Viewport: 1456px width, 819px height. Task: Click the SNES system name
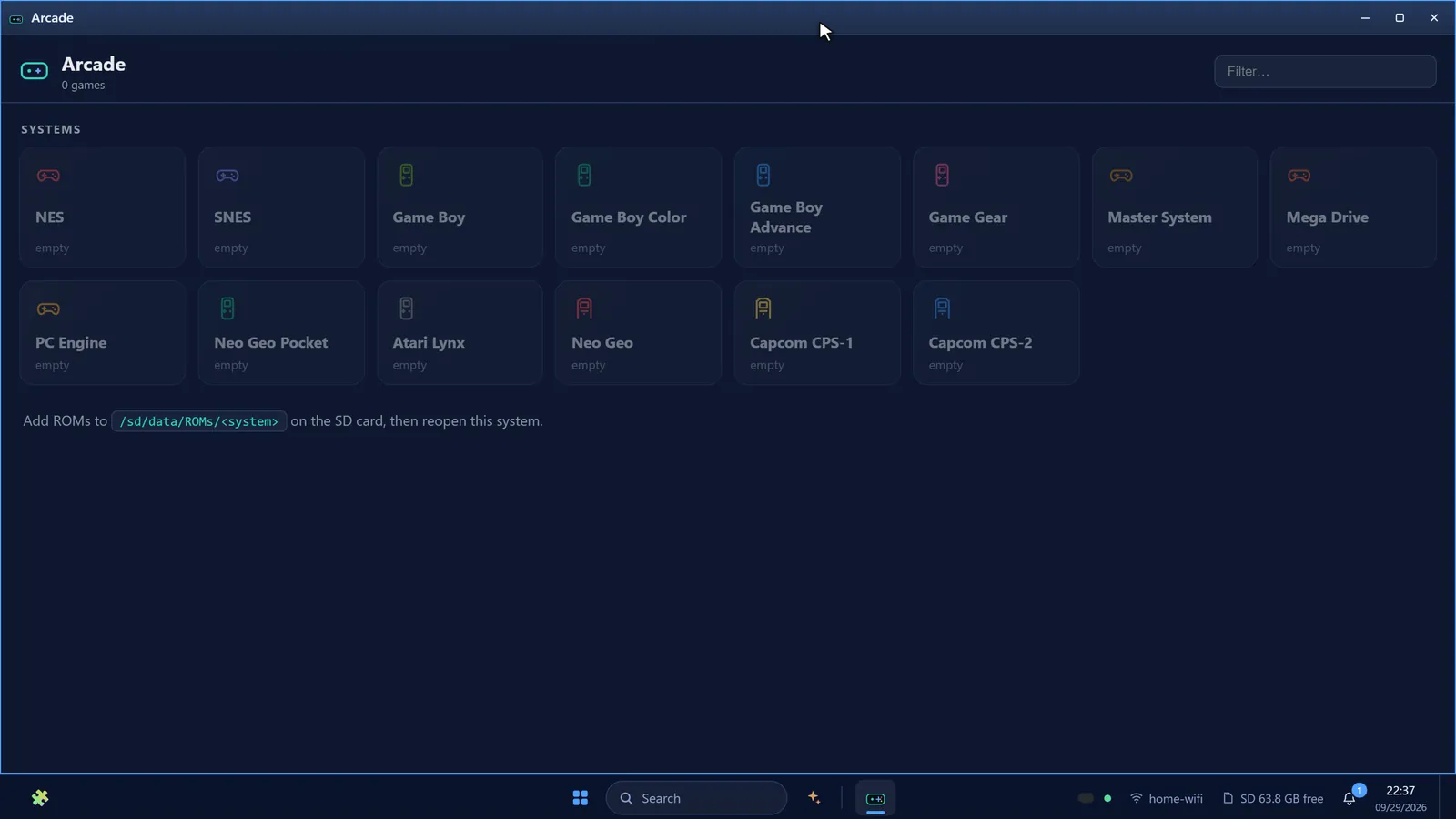tap(232, 217)
